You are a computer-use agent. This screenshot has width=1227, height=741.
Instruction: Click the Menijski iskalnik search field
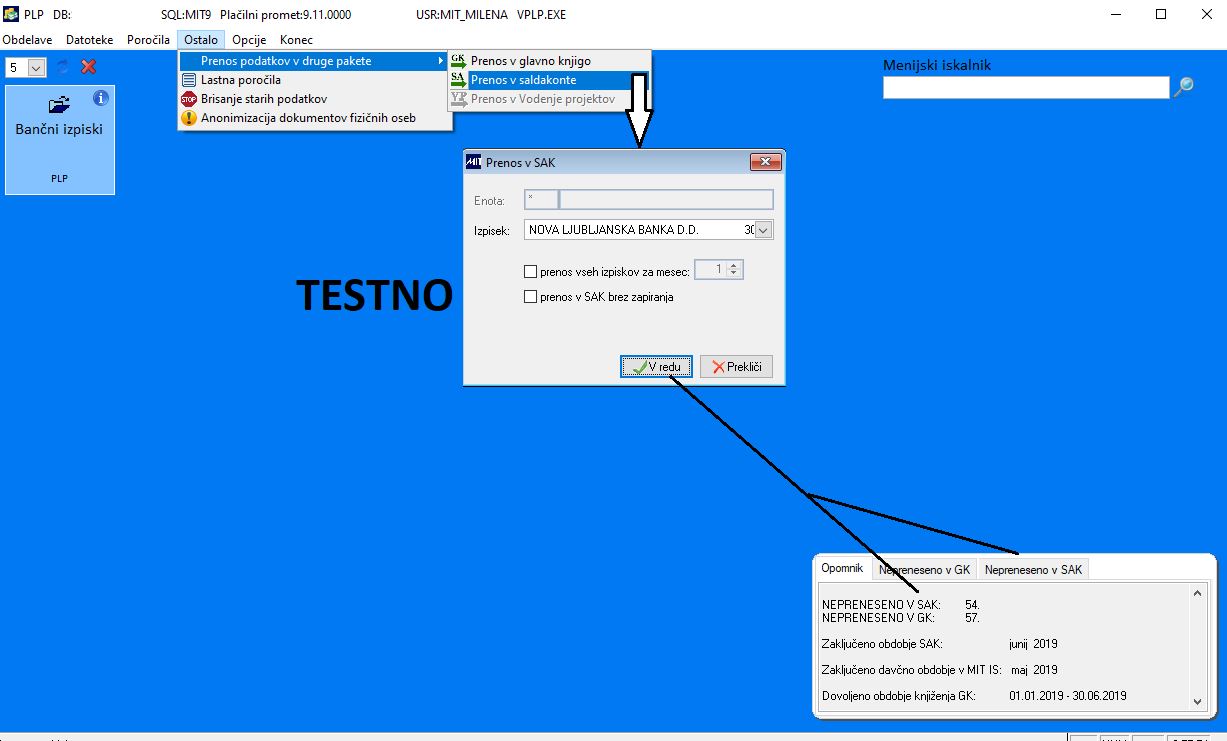pos(1025,88)
